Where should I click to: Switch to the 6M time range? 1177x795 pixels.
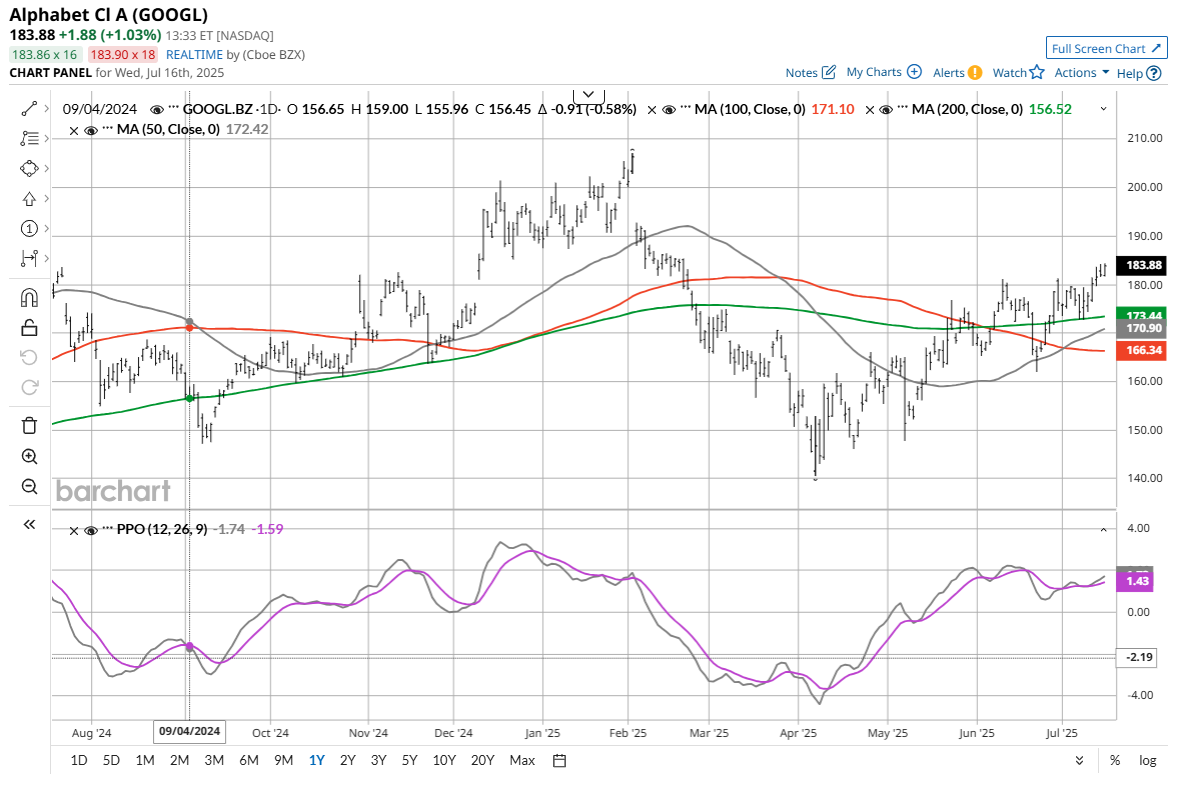[248, 760]
